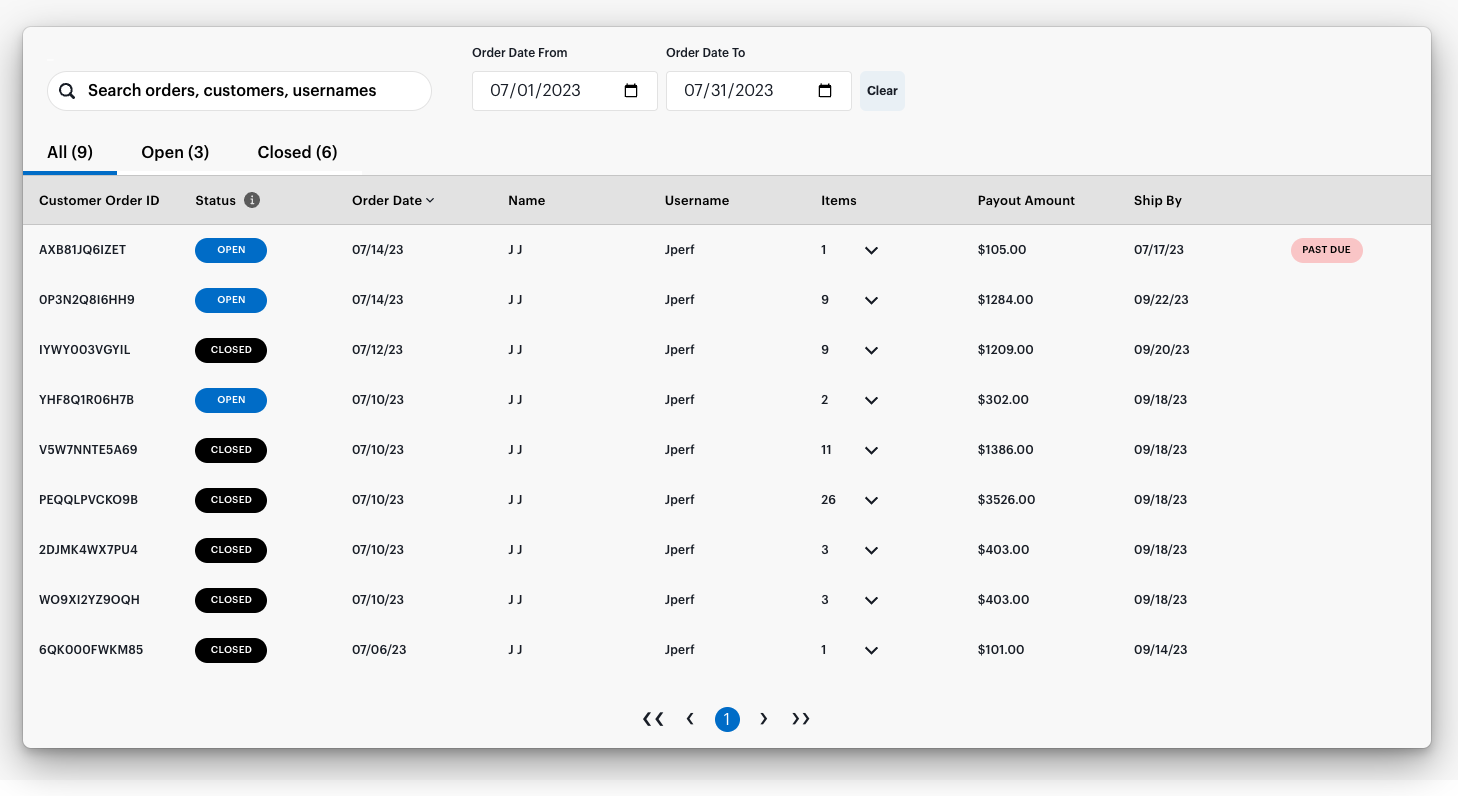Switch to the Open (3) tab

(175, 152)
